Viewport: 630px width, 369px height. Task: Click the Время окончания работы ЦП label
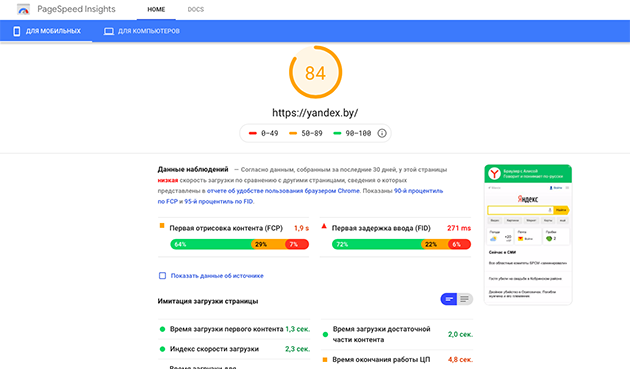pyautogui.click(x=381, y=359)
